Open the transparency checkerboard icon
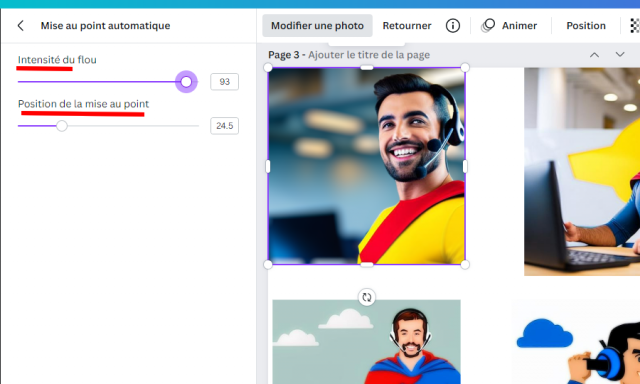Image resolution: width=640 pixels, height=384 pixels. click(635, 26)
